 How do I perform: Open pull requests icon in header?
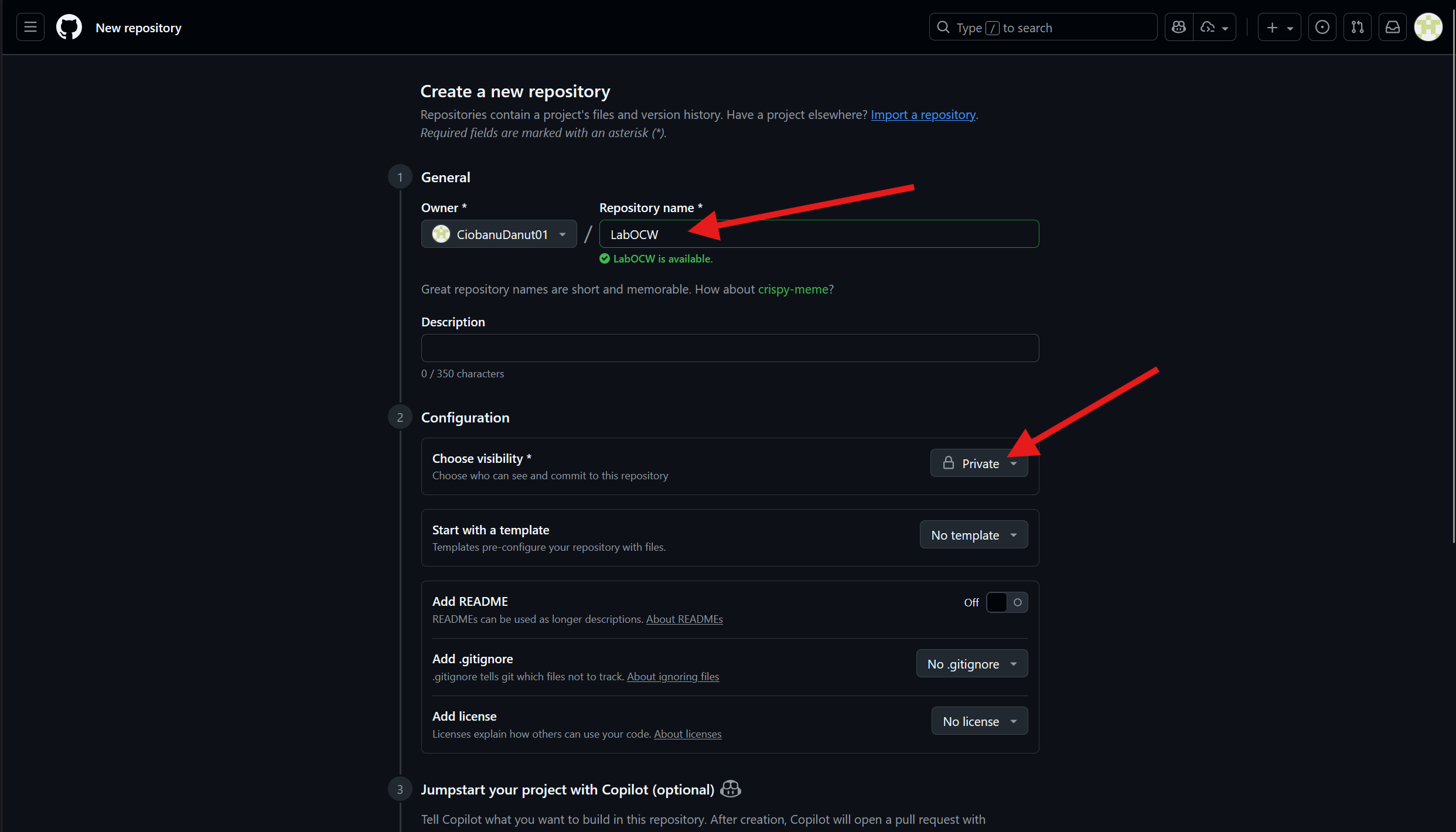click(1357, 28)
